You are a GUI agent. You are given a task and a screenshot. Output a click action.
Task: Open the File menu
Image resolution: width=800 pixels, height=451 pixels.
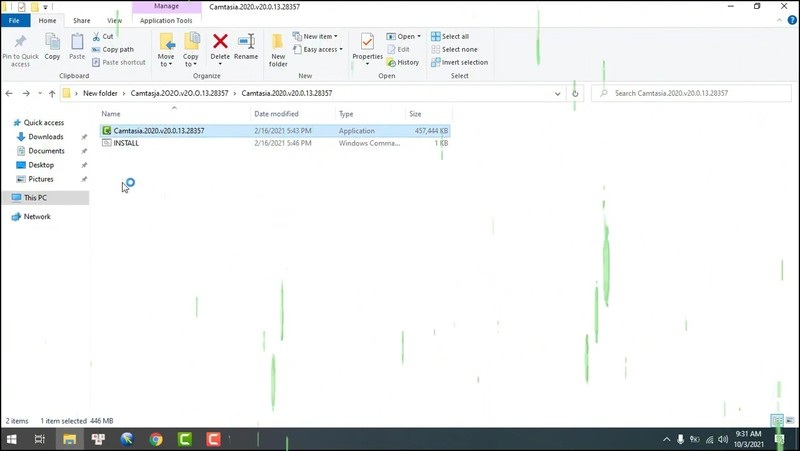[x=14, y=20]
